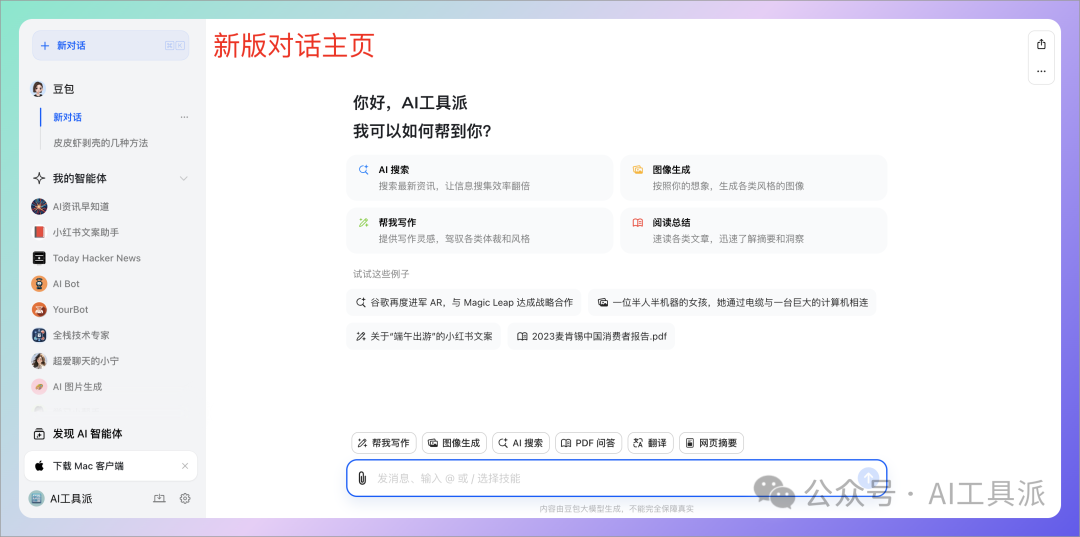
Task: Open example 2023麦肯锡中国消费者报告.pdf
Action: pos(591,337)
